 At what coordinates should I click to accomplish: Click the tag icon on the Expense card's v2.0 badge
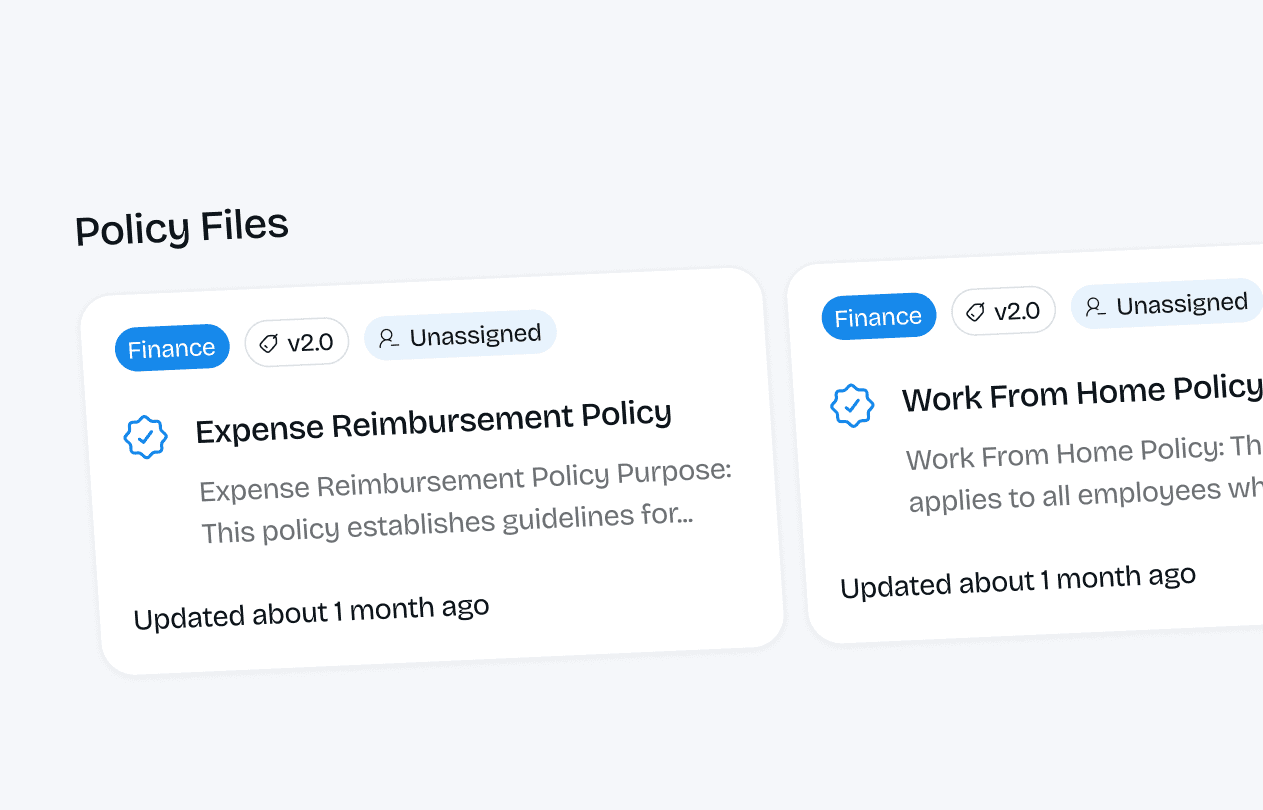pos(268,344)
